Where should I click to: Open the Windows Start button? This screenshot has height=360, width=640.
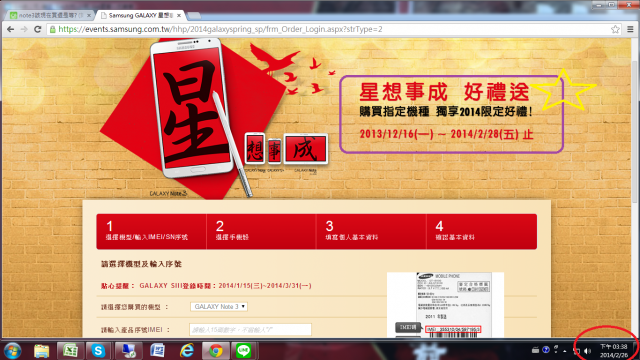(x=12, y=351)
